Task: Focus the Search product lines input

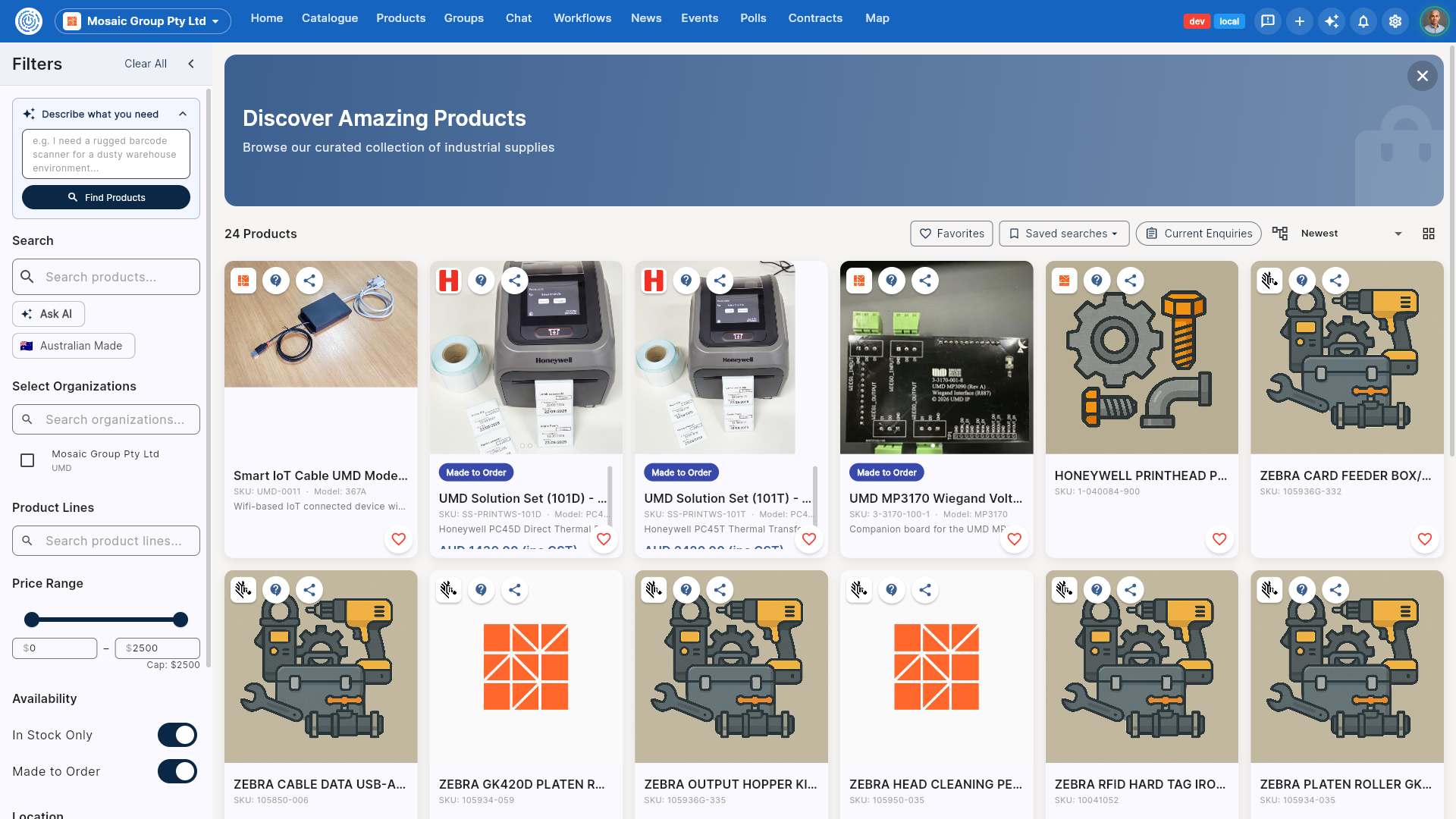Action: click(106, 541)
